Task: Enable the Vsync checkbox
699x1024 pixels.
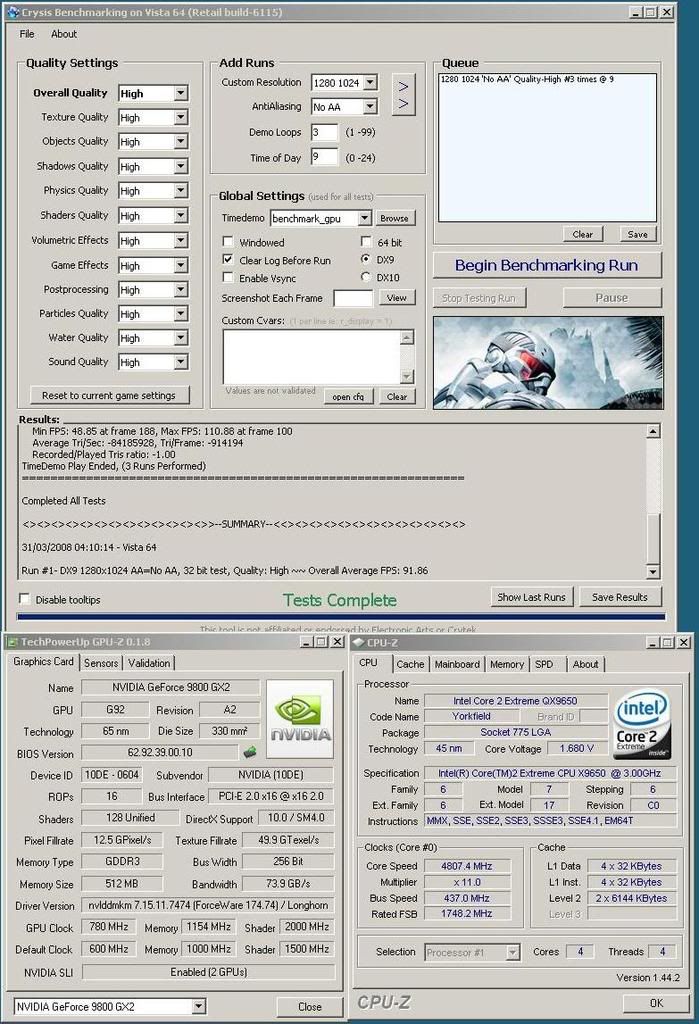Action: pyautogui.click(x=228, y=278)
